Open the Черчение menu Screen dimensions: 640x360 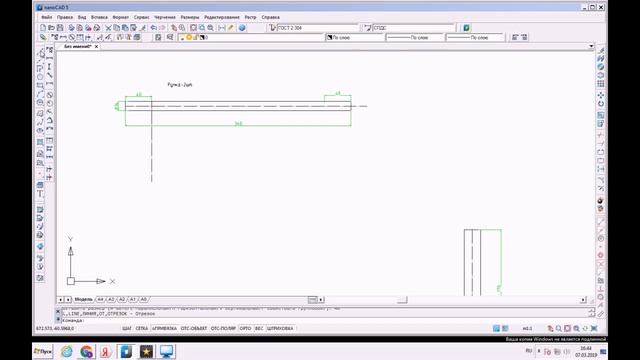click(x=165, y=17)
